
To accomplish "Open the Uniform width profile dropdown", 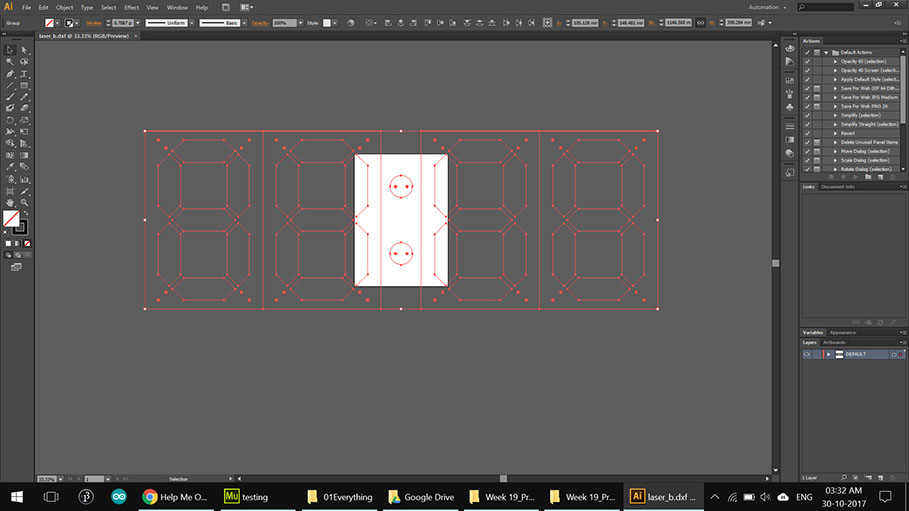I will [191, 23].
